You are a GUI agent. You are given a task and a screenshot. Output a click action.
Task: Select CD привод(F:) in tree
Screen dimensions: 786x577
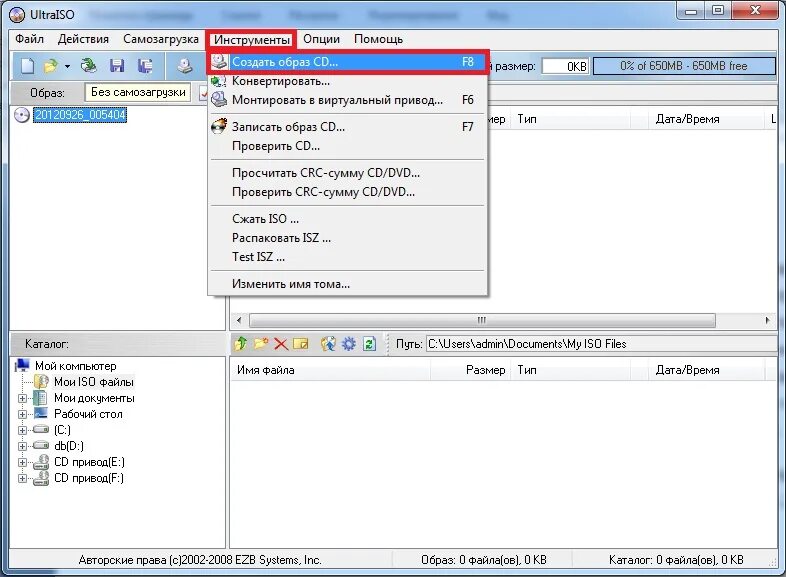89,478
